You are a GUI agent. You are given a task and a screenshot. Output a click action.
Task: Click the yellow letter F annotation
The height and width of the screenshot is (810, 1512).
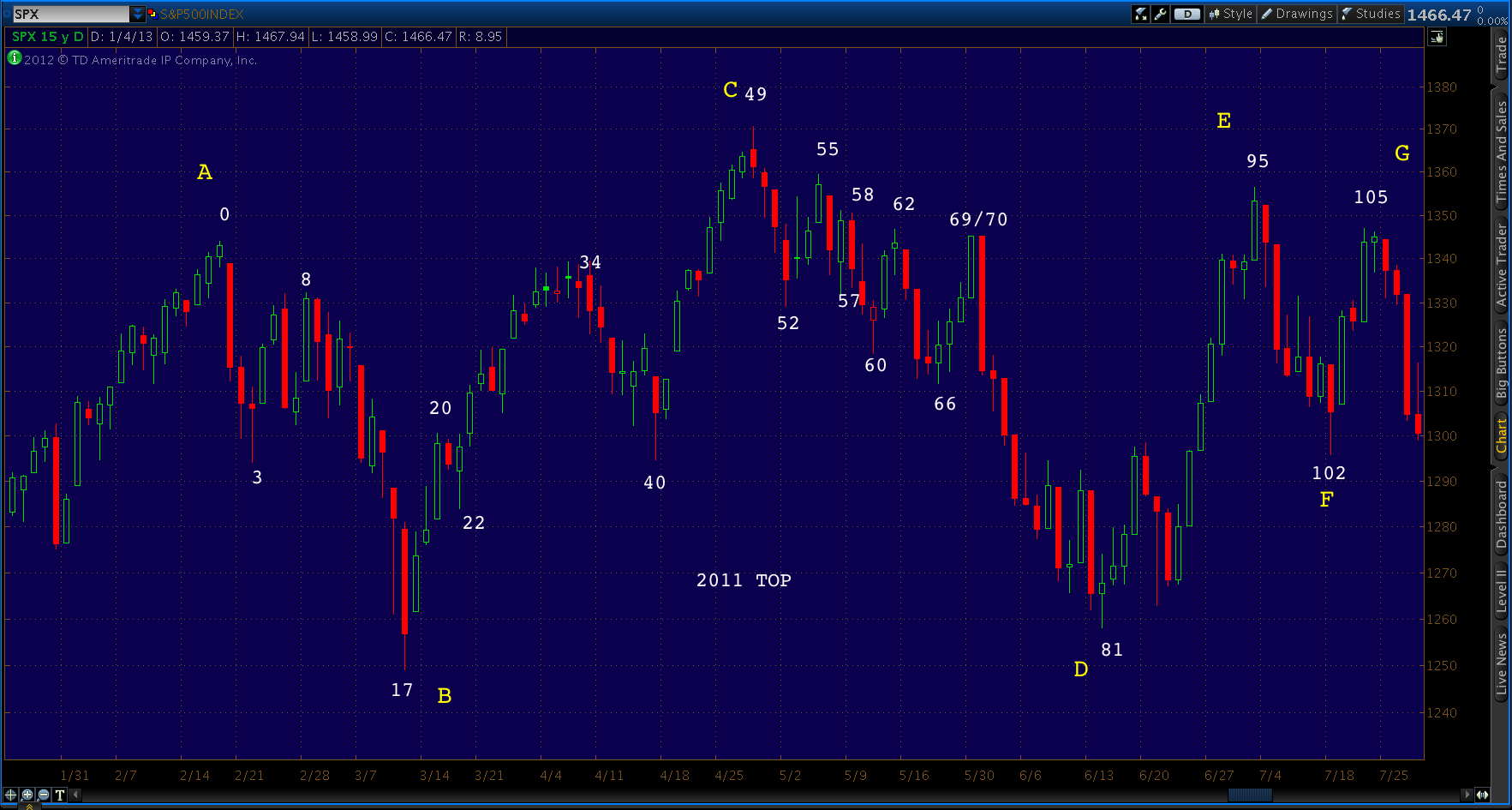(x=1326, y=499)
